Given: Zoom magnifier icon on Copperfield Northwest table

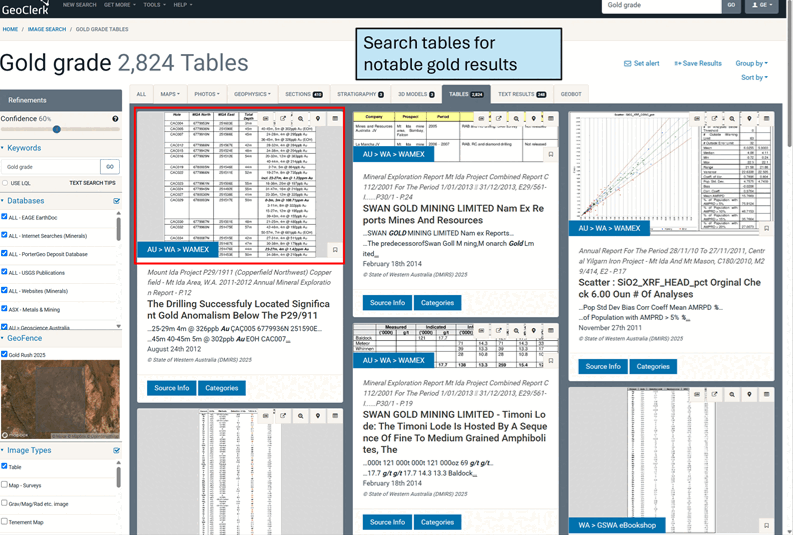Looking at the screenshot, I should (300, 118).
